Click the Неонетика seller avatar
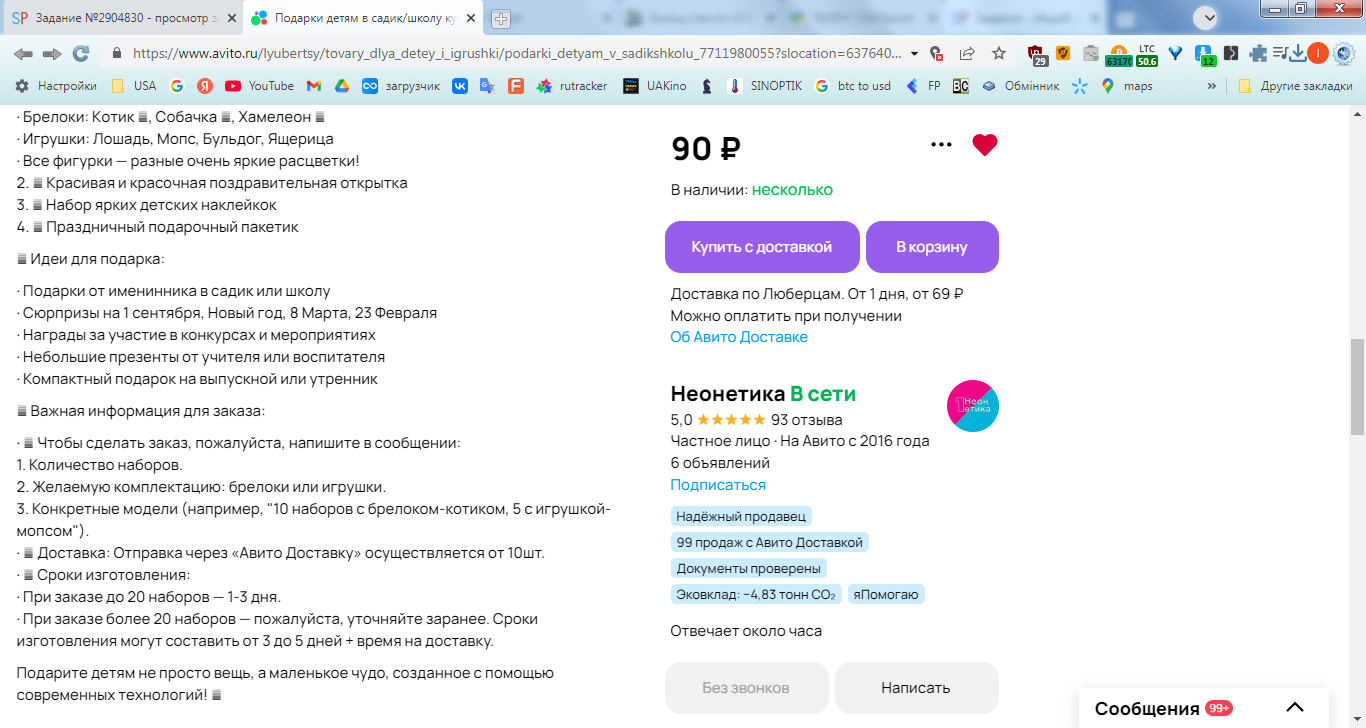 [972, 407]
